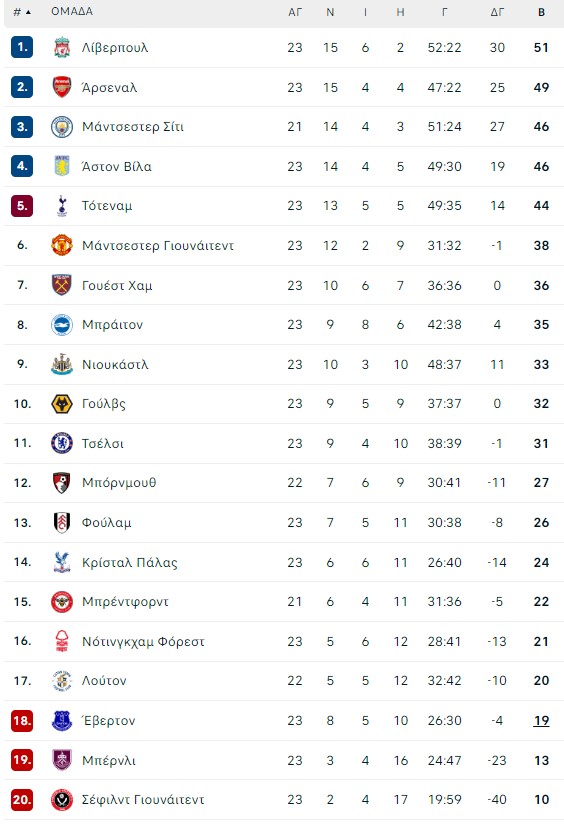The image size is (564, 828).
Task: Click the Liverpool club crest icon
Action: click(x=62, y=48)
